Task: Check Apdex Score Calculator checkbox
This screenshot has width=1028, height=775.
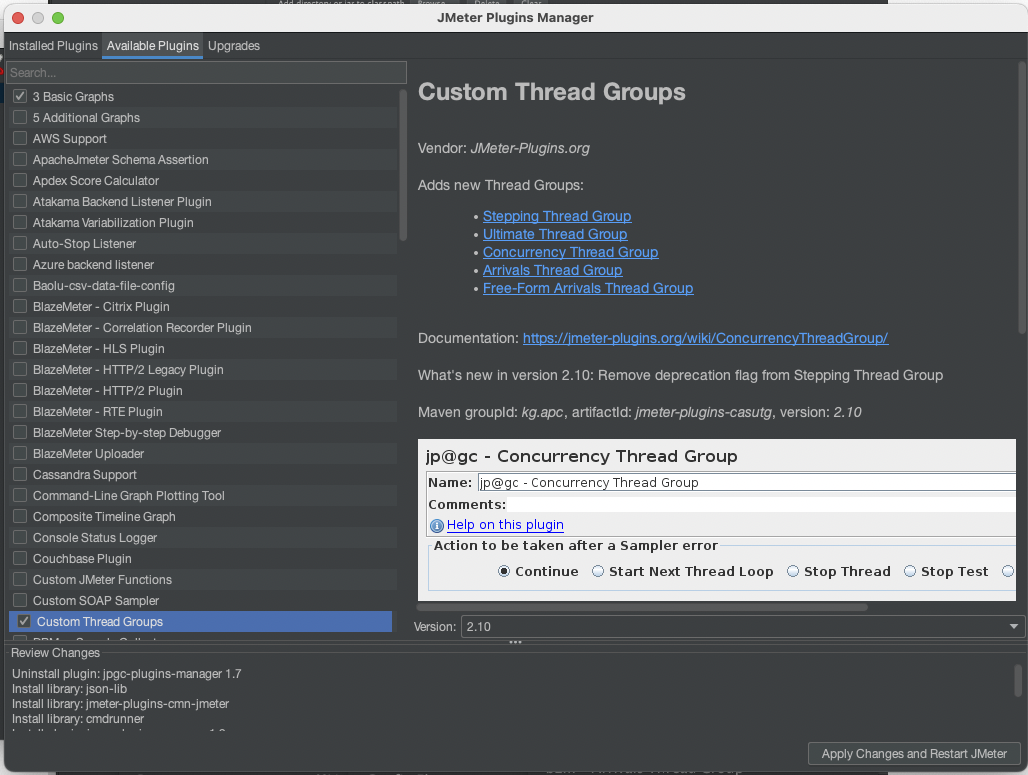Action: tap(20, 180)
